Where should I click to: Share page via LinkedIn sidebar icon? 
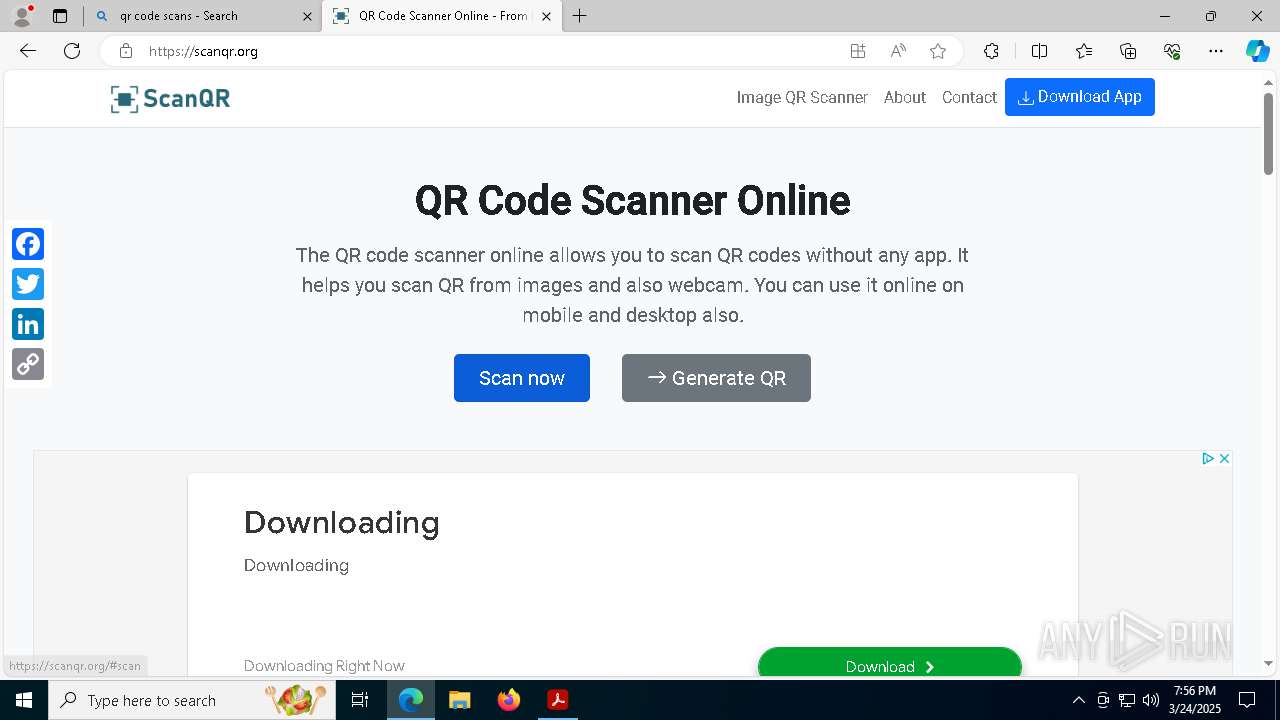click(x=28, y=324)
